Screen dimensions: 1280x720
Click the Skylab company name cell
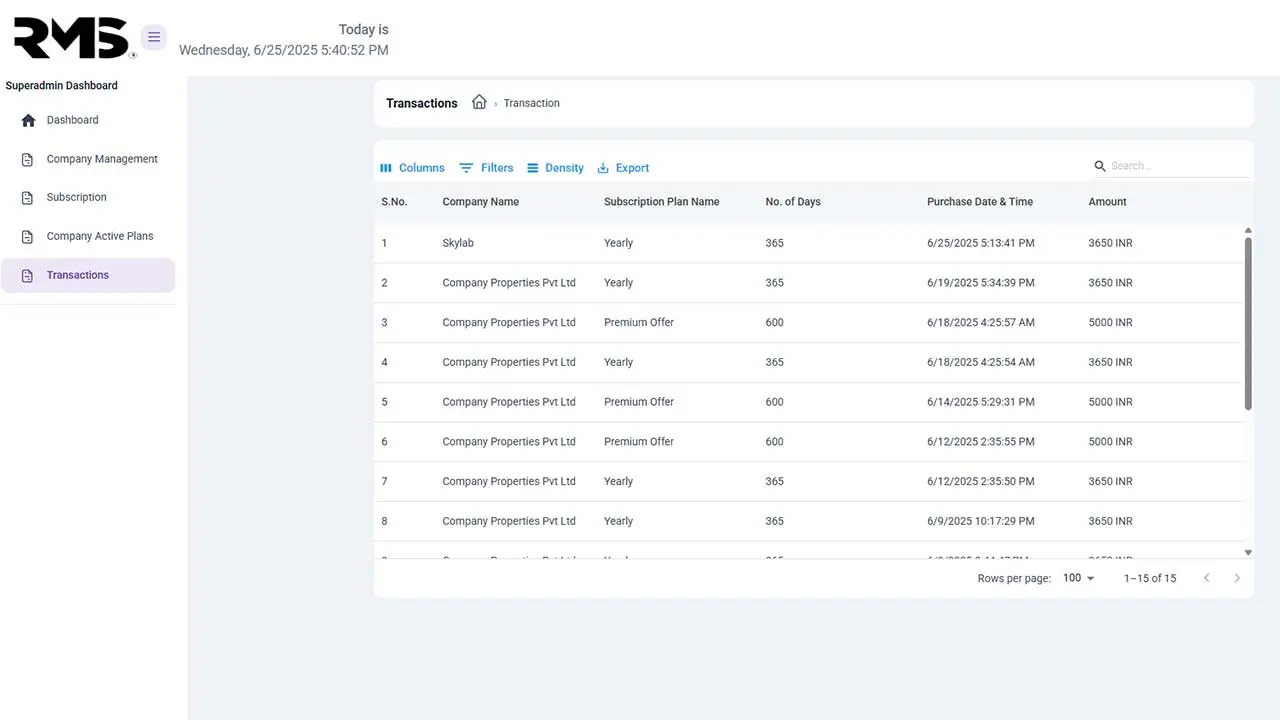click(x=458, y=243)
